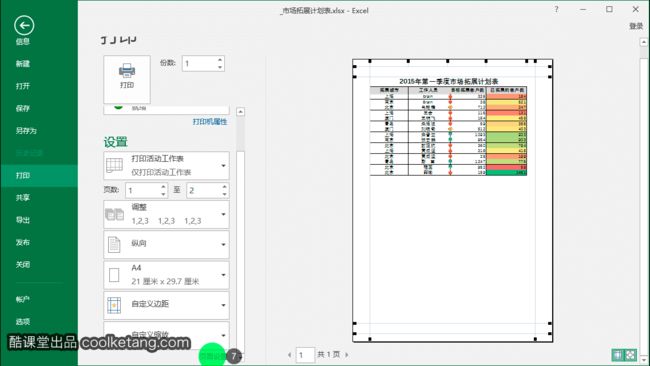Image resolution: width=650 pixels, height=366 pixels.
Task: Open 打印机属性 printer properties link
Action: 210,121
